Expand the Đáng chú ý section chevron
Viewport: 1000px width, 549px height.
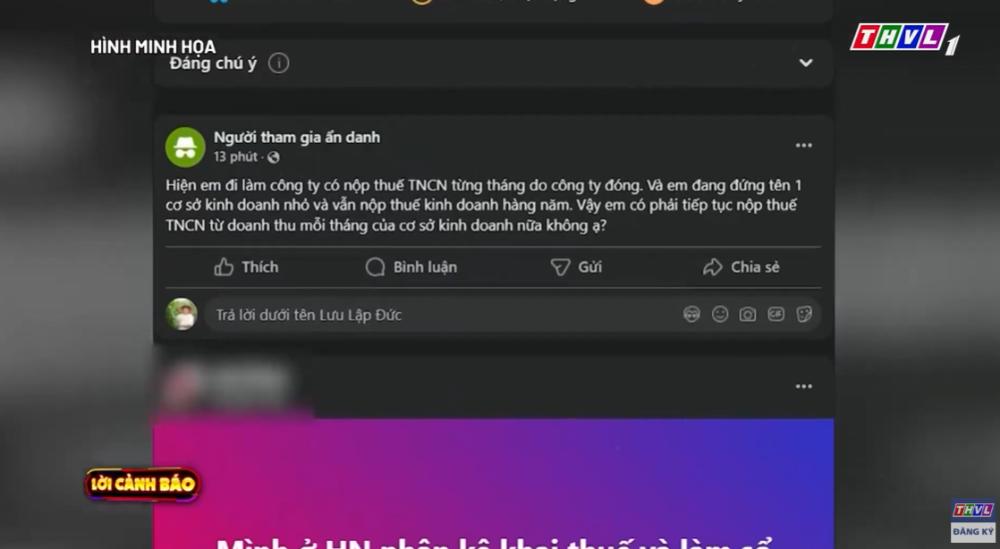(806, 62)
